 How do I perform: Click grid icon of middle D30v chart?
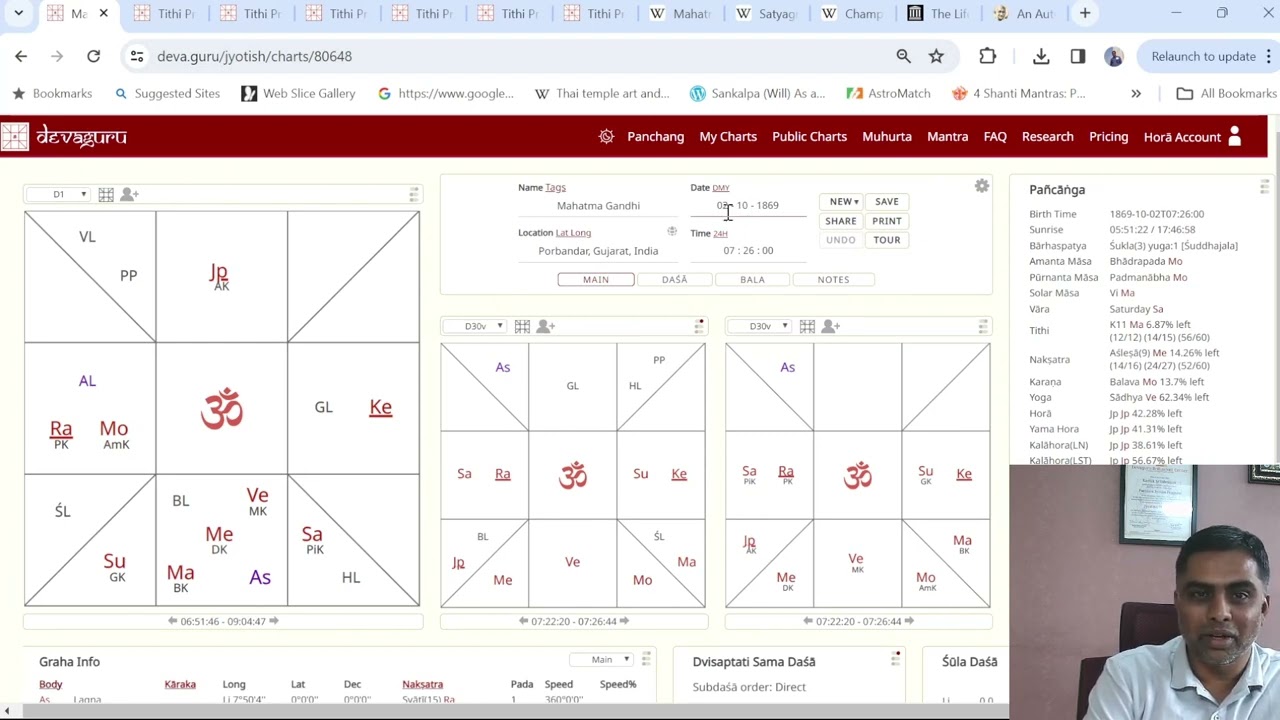coord(522,326)
